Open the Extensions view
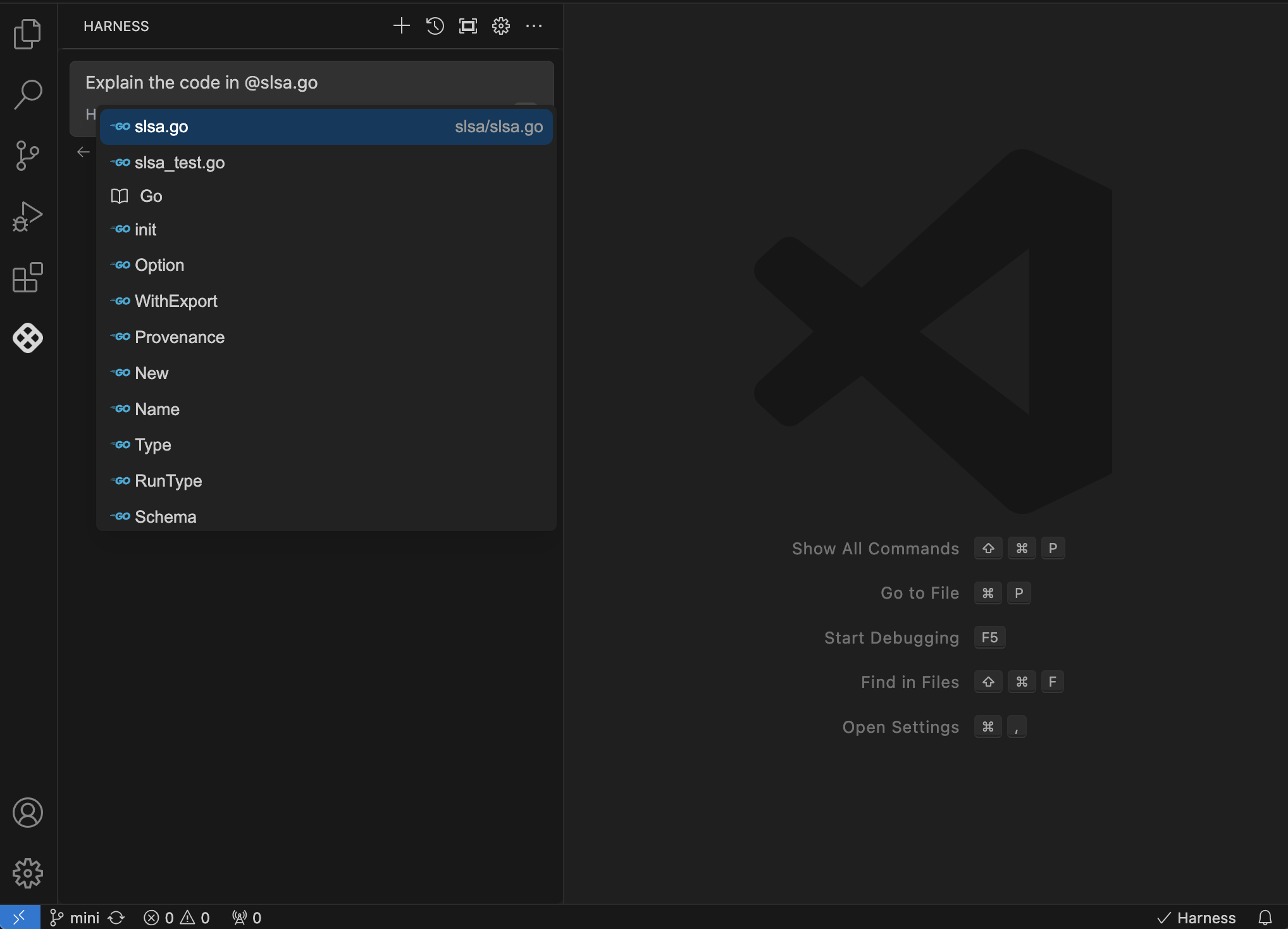Screen dimensions: 1288x929 pyautogui.click(x=27, y=277)
